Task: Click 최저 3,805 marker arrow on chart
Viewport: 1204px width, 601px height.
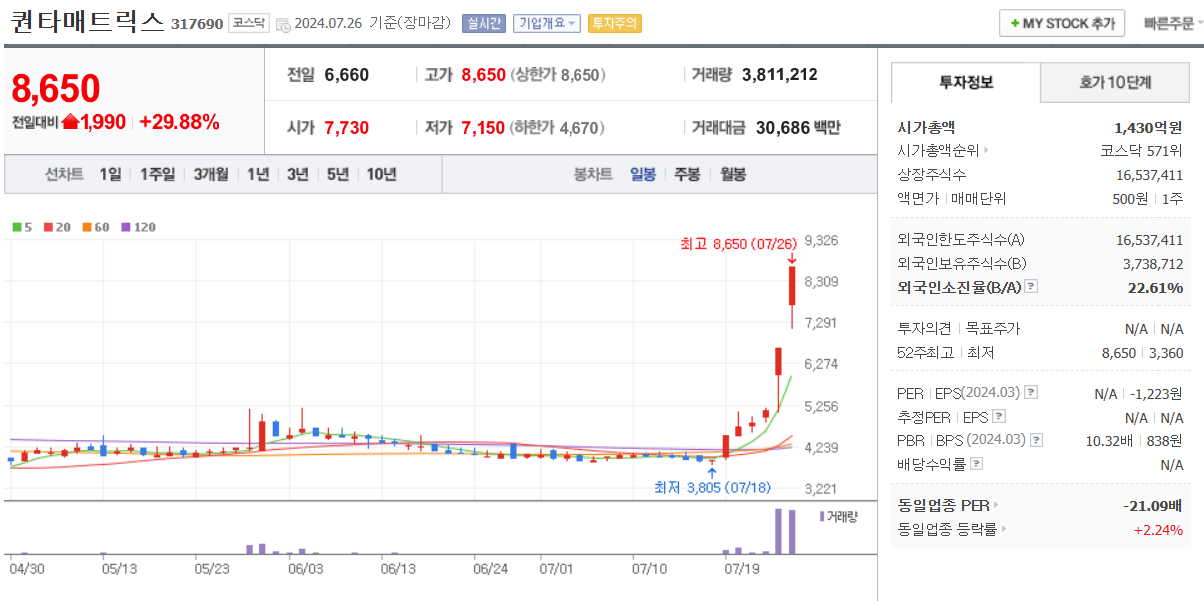Action: 711,472
